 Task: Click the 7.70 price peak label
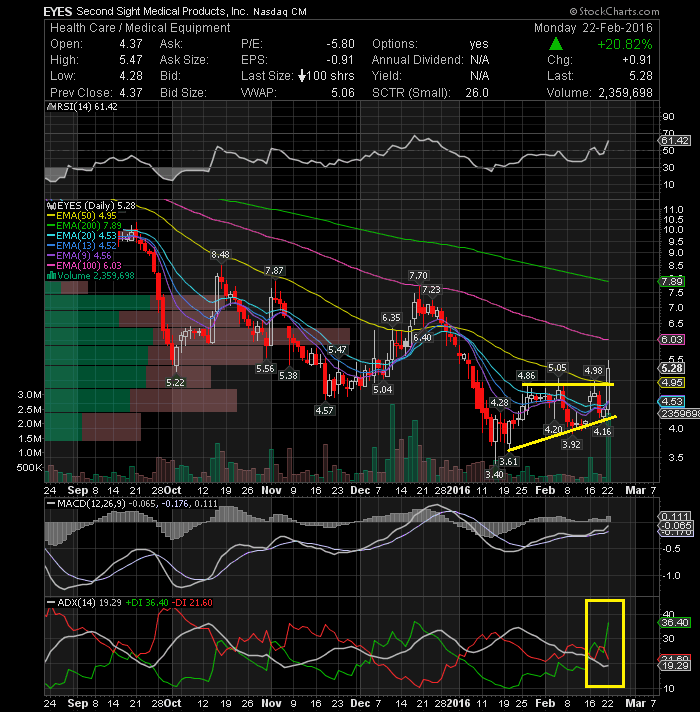418,276
